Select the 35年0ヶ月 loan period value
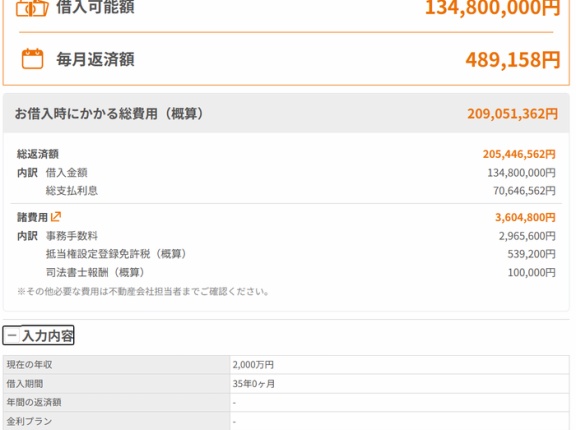 pos(253,384)
